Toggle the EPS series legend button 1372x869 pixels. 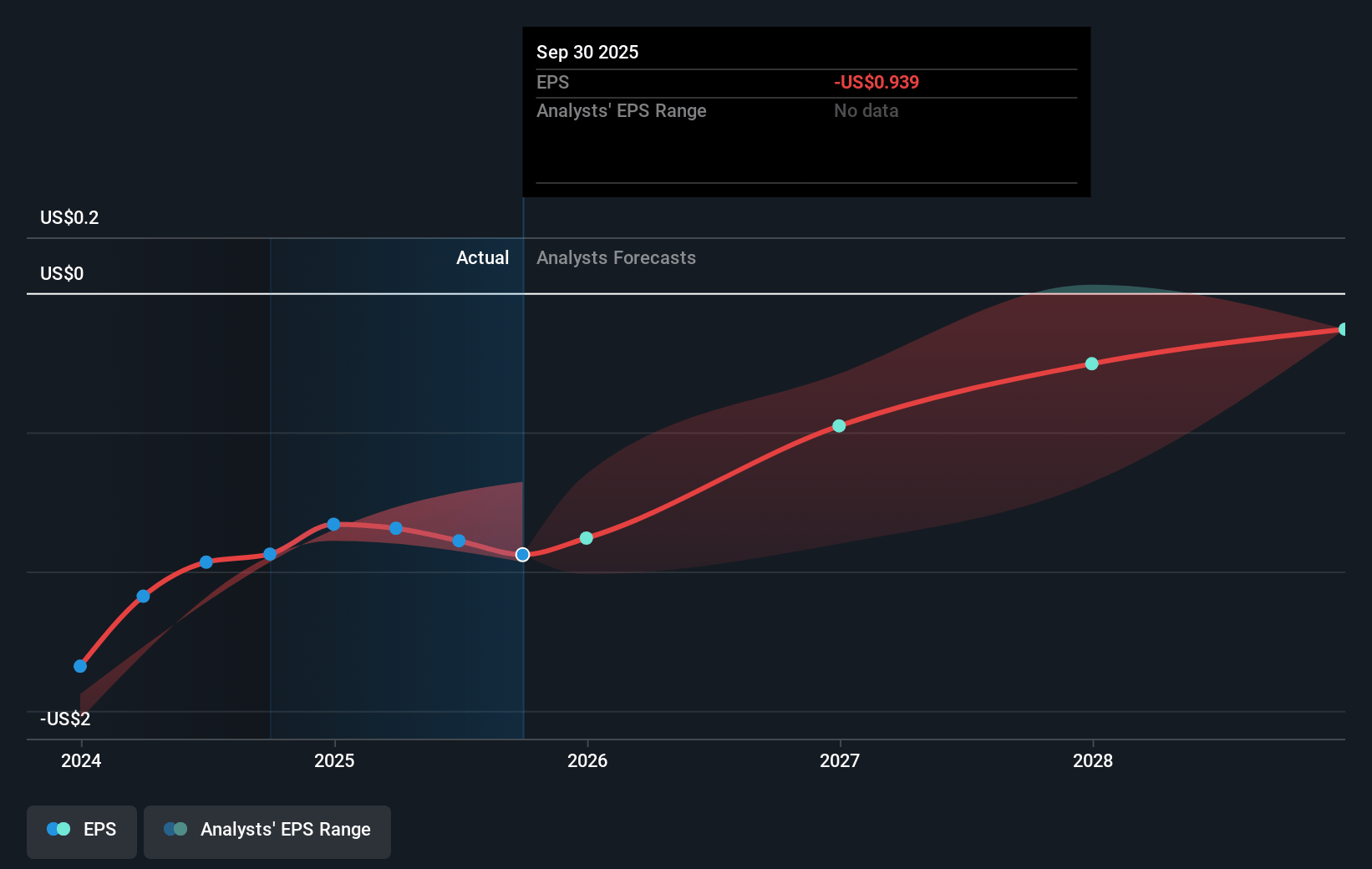(x=82, y=831)
